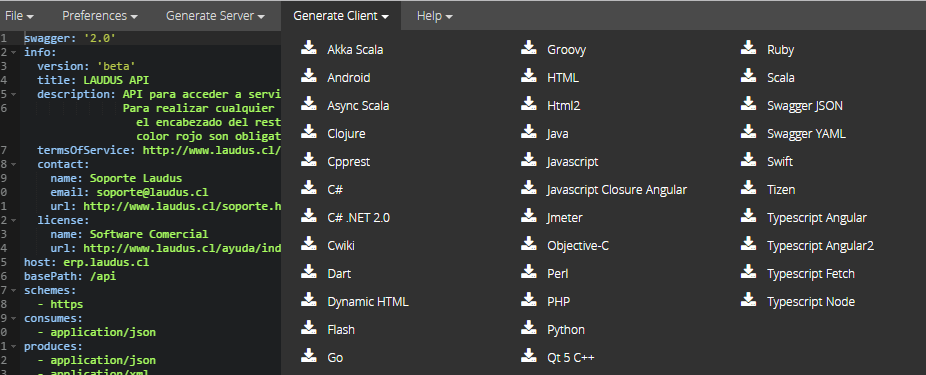
Task: Click the termsOfService URL line
Action: [x=158, y=151]
